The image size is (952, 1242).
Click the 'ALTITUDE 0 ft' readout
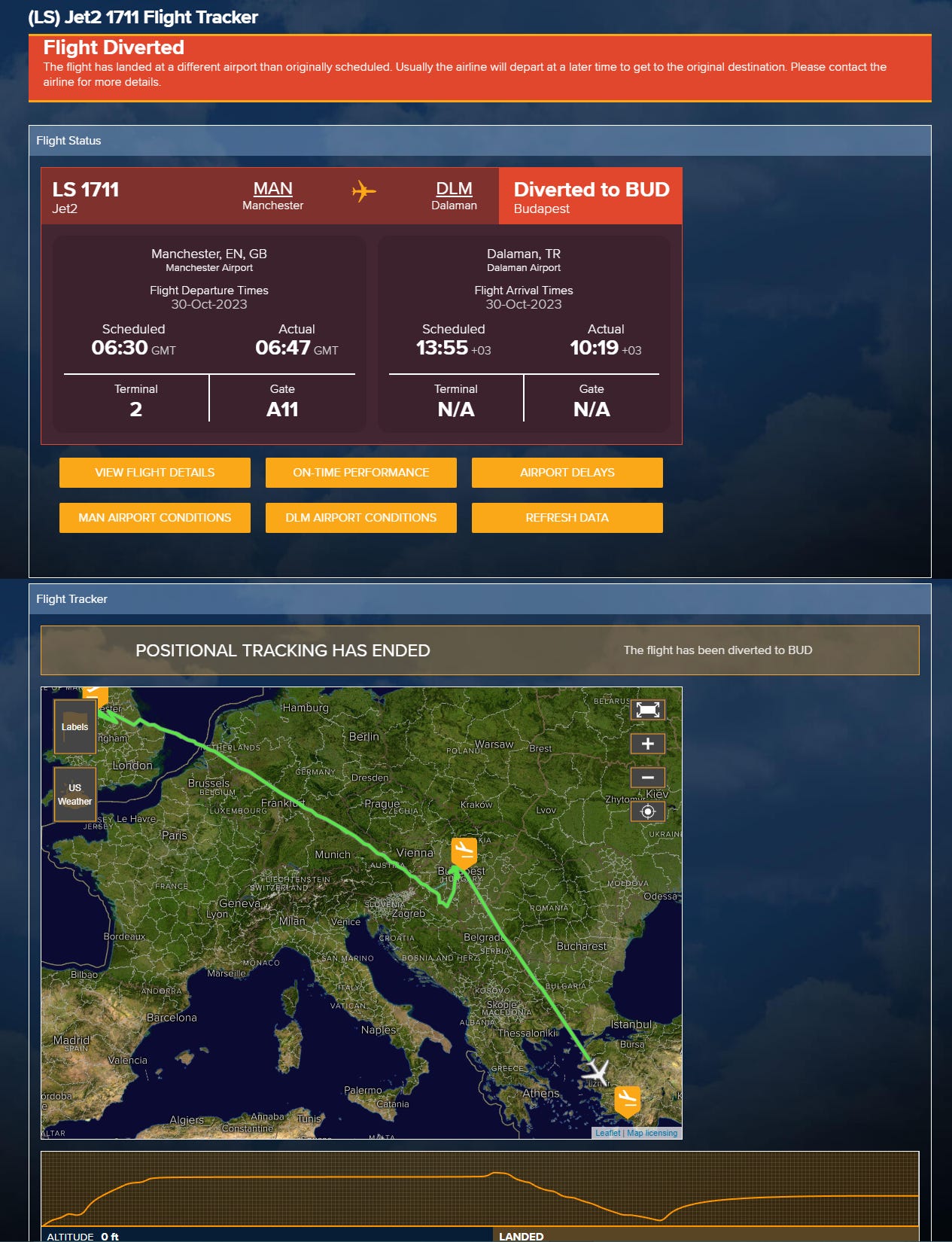[x=83, y=1237]
